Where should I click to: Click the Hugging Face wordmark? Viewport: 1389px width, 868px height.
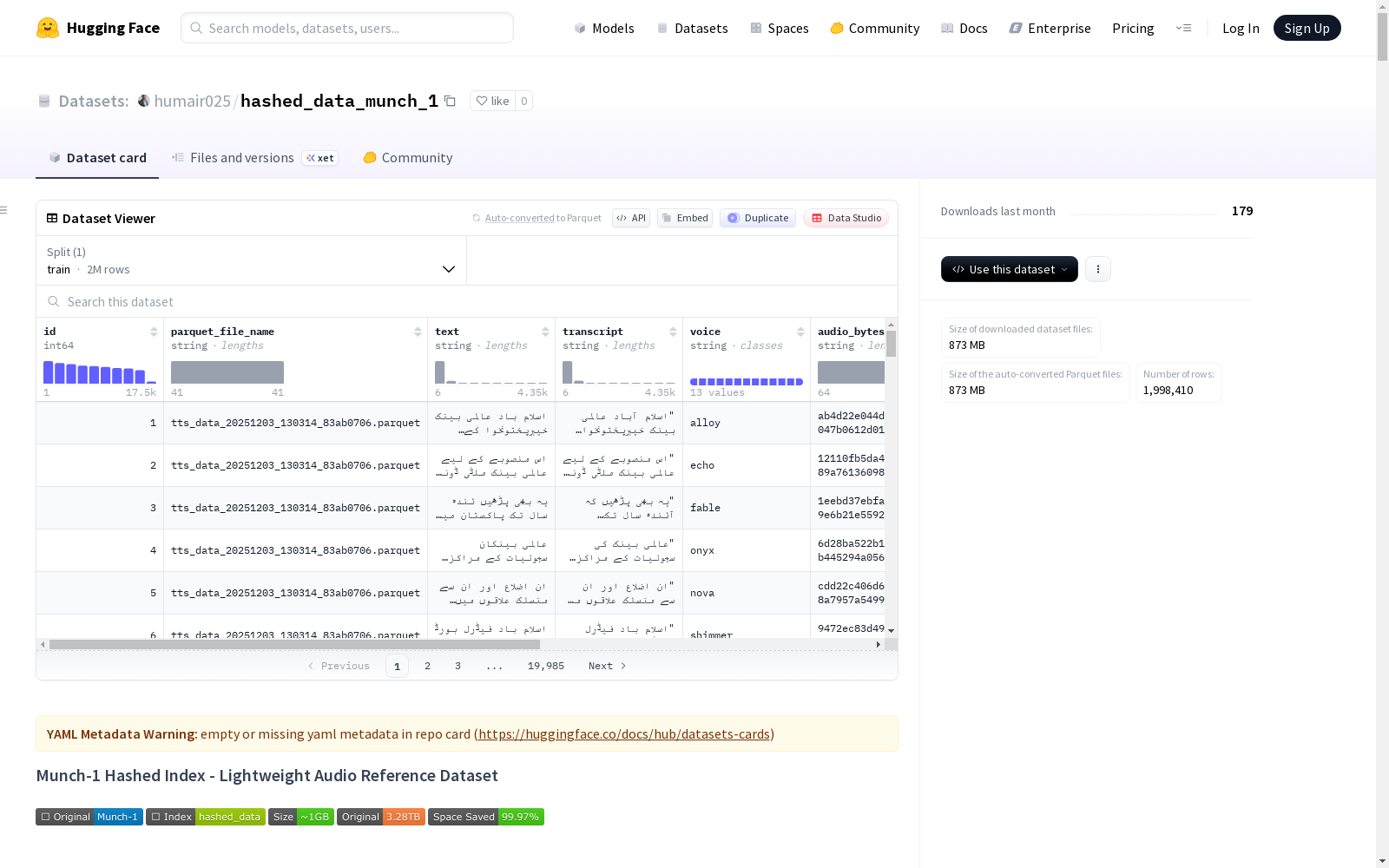click(113, 28)
